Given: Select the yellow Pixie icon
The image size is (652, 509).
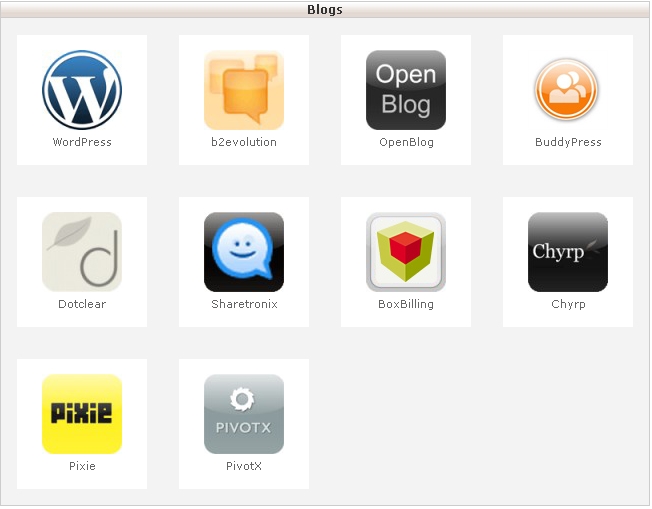Looking at the screenshot, I should point(82,414).
